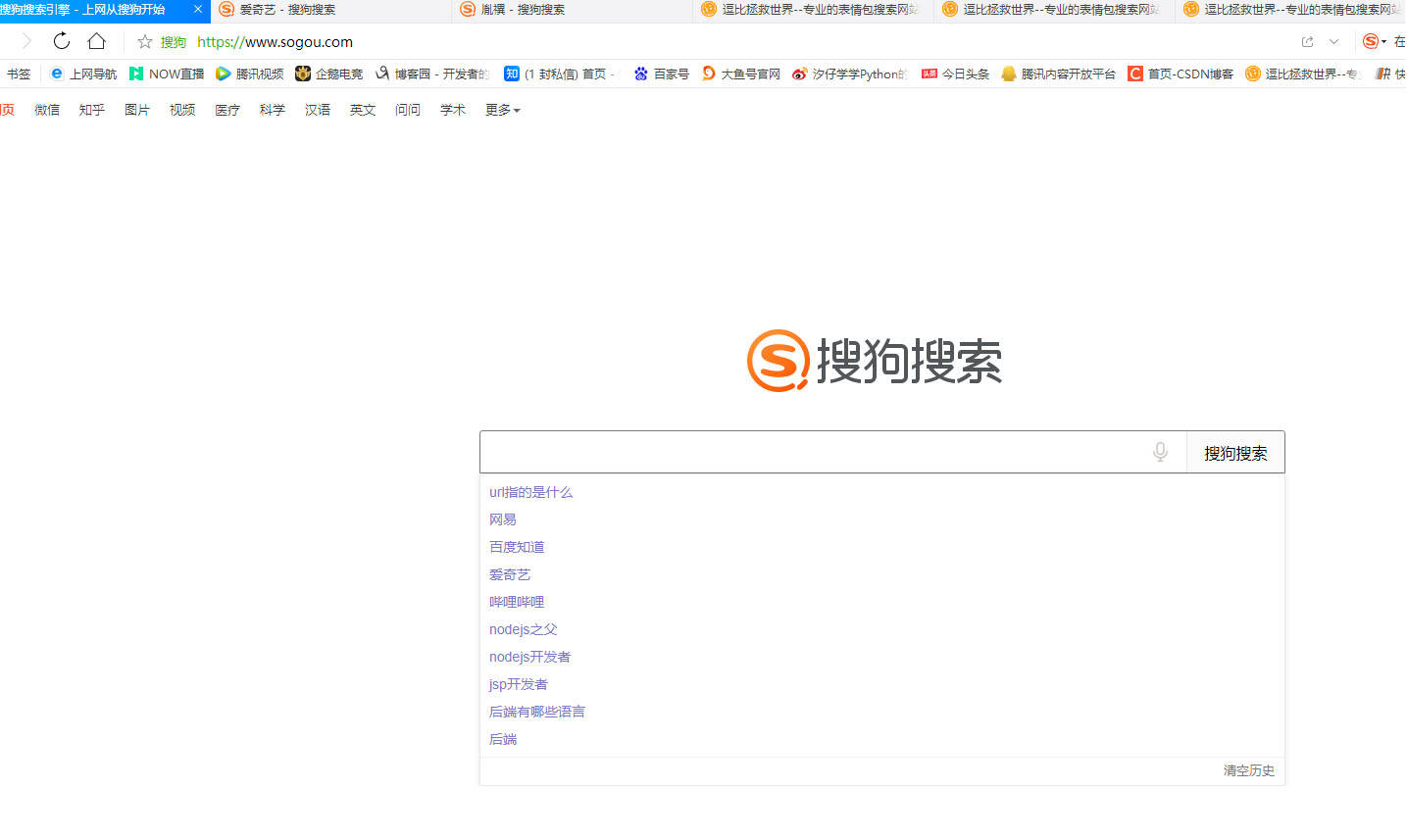Click the address bar URL www.sogou.com
Image resolution: width=1407 pixels, height=840 pixels.
click(x=275, y=41)
